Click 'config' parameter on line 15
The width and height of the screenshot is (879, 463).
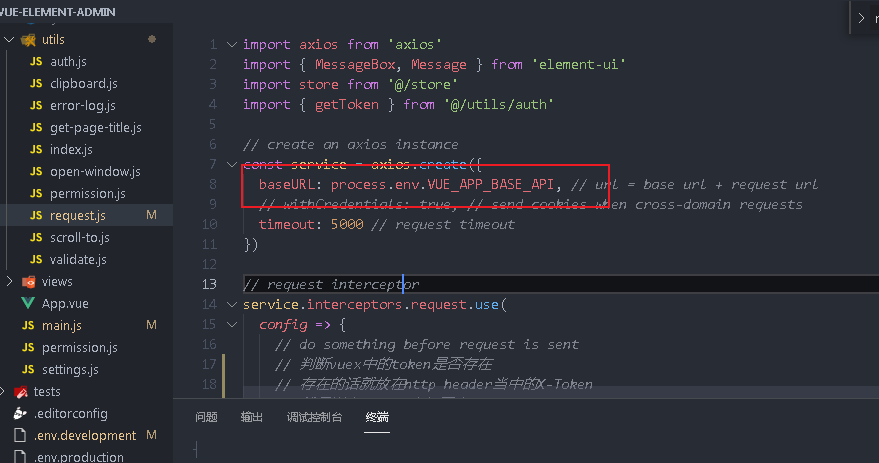[x=283, y=325]
